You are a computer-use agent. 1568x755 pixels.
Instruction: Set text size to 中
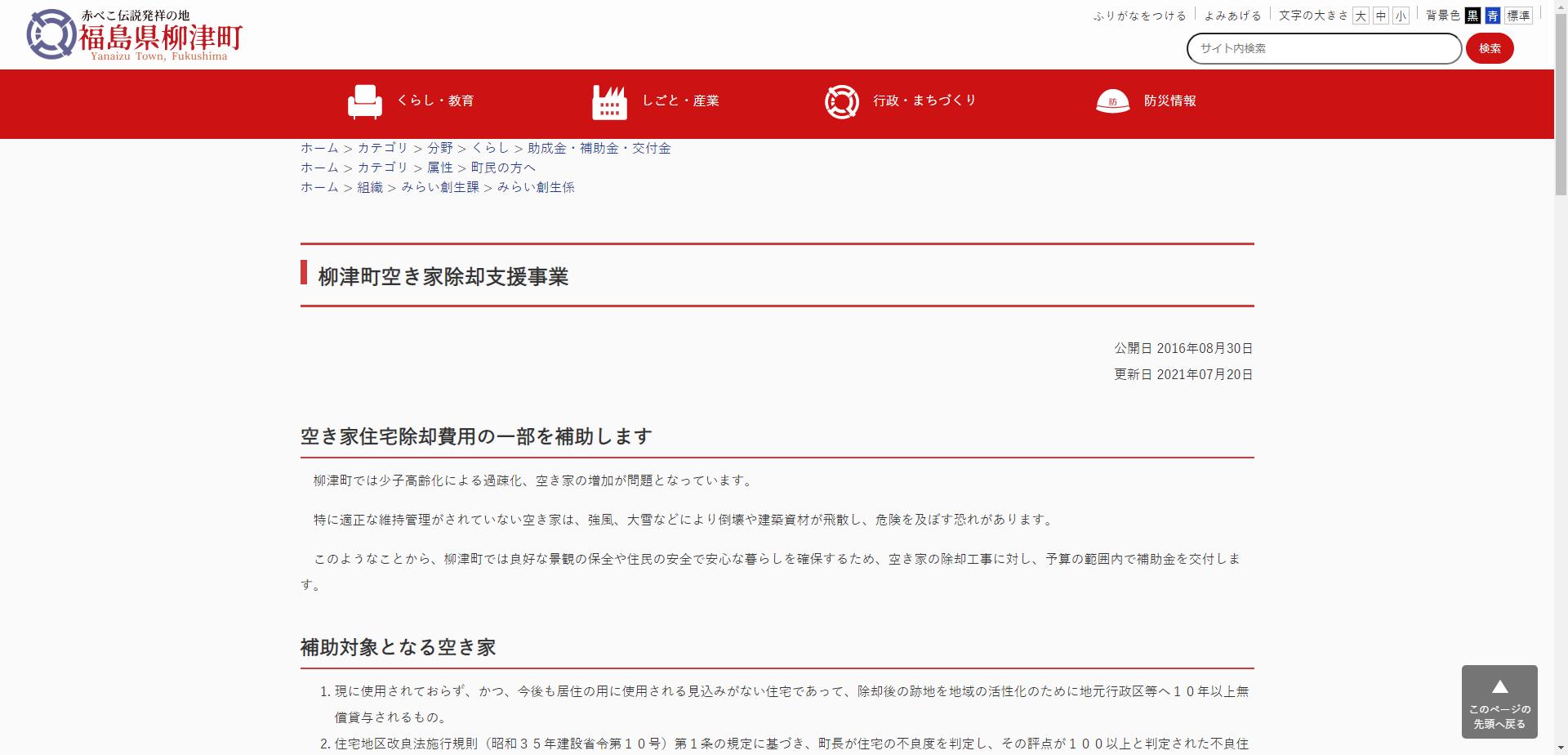1380,16
